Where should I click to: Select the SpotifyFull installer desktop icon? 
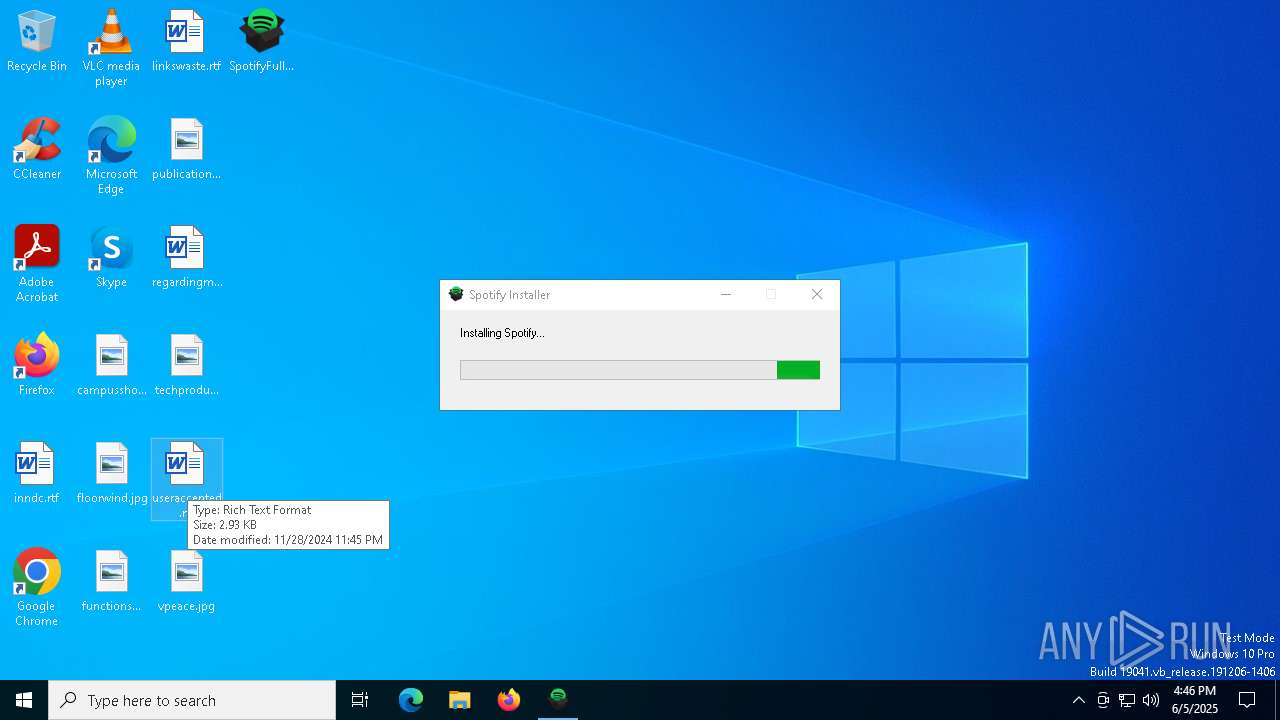[261, 42]
